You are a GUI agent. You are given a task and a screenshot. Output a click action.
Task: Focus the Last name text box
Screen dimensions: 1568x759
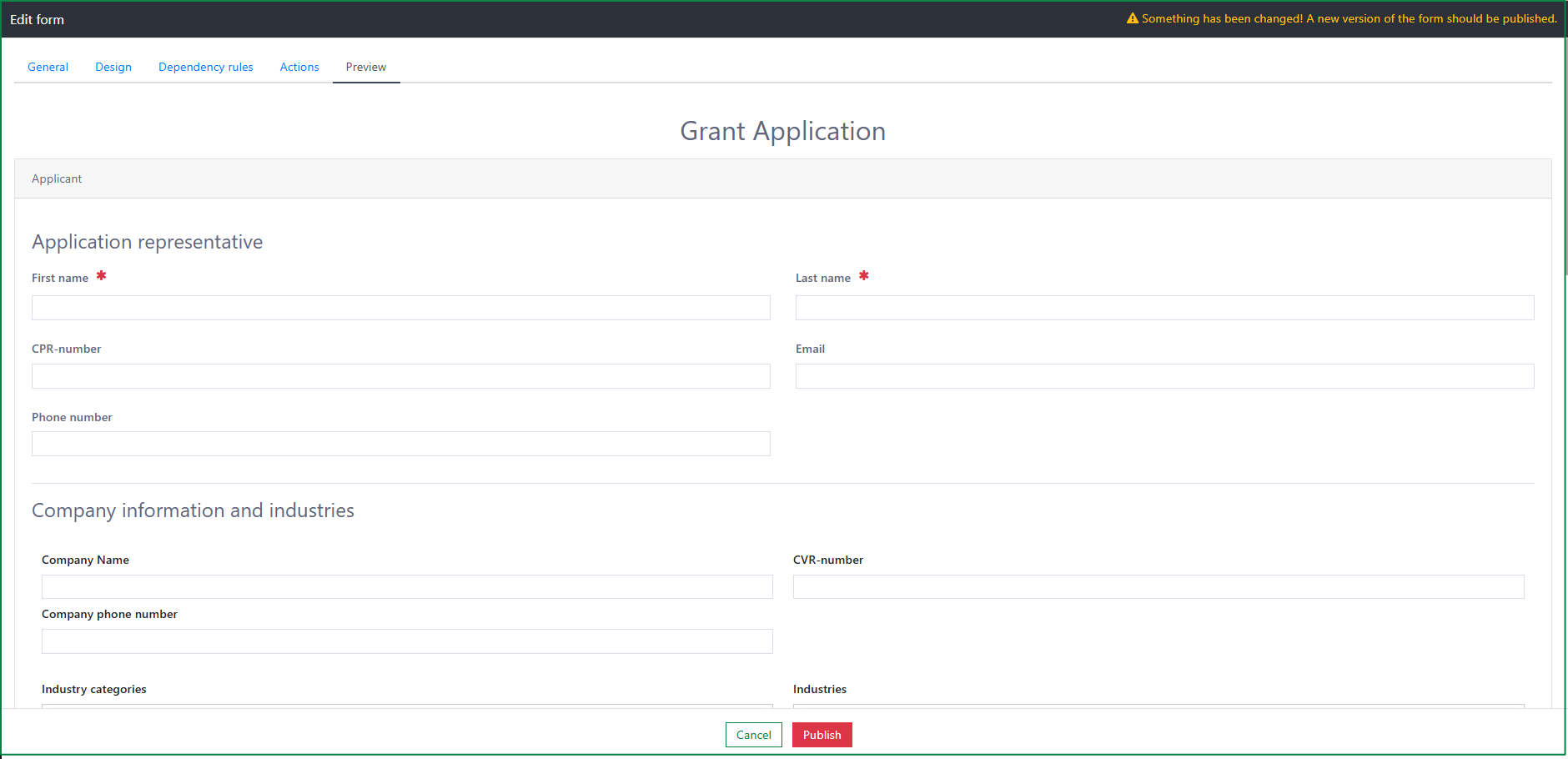1164,308
